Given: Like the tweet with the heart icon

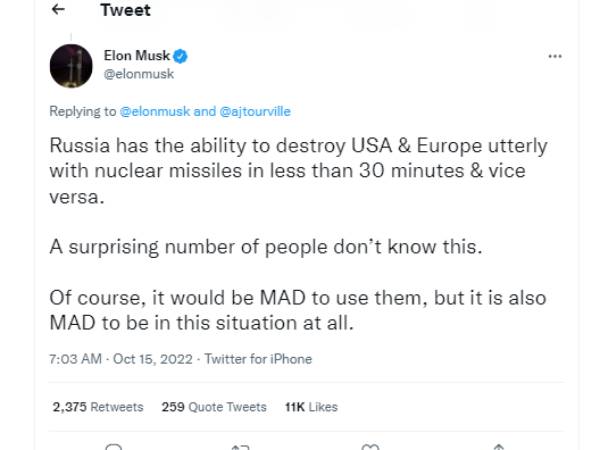Looking at the screenshot, I should [x=369, y=446].
